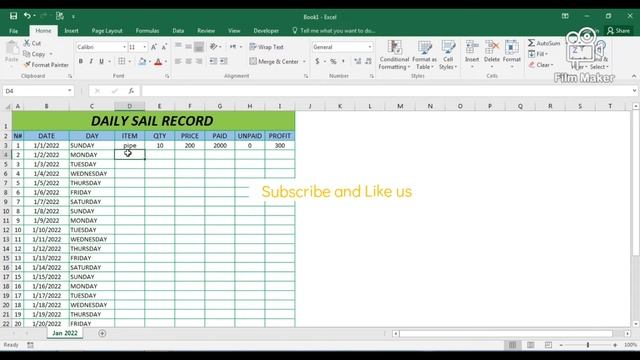The width and height of the screenshot is (640, 360).
Task: Expand the Merge & Center dropdown arrow
Action: point(304,62)
